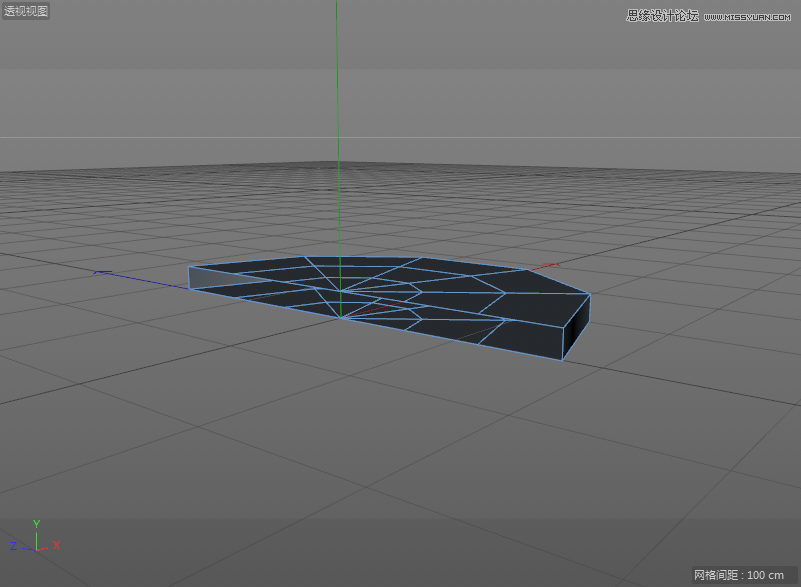Click the gizmo origin point on the model

pos(341,318)
